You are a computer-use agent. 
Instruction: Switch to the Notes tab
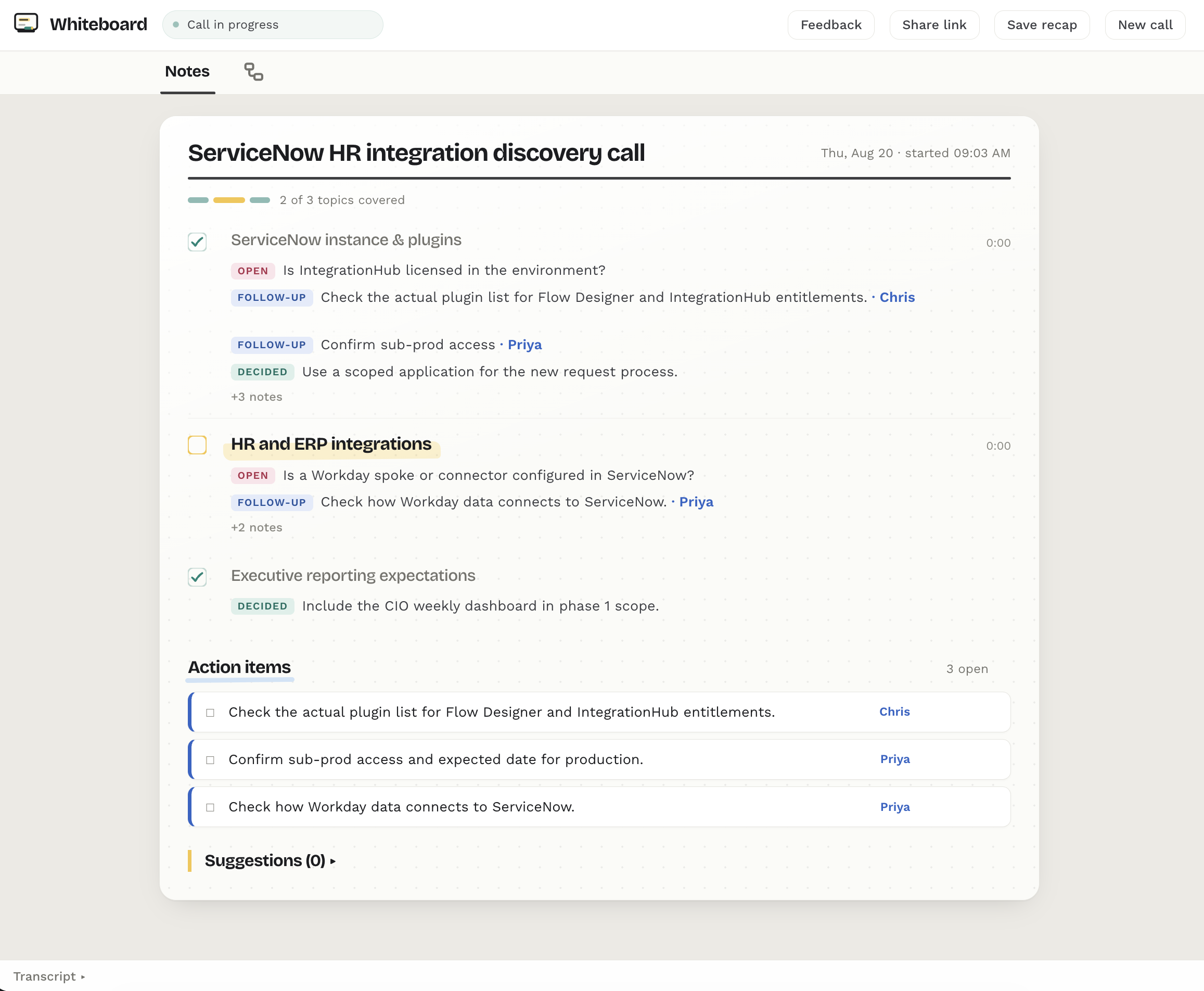tap(187, 71)
